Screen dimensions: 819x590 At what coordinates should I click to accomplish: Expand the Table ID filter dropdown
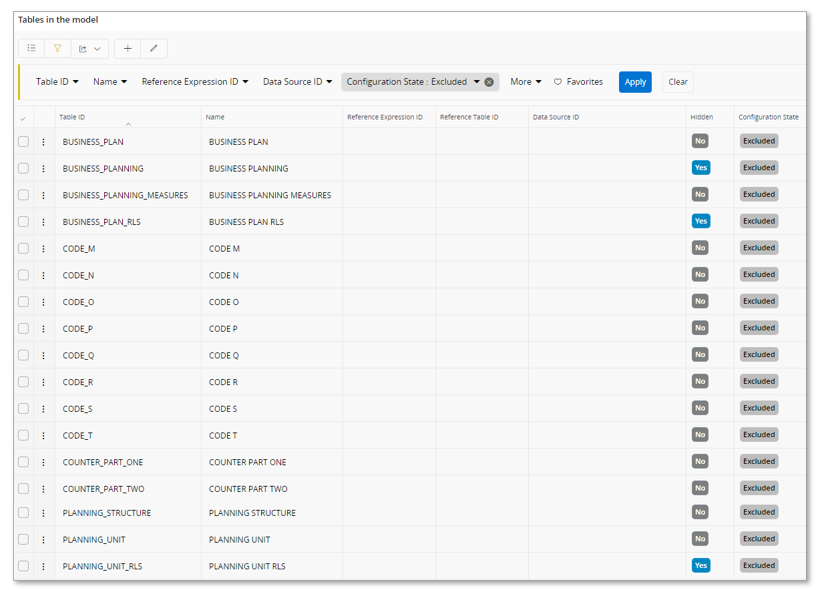tap(57, 82)
